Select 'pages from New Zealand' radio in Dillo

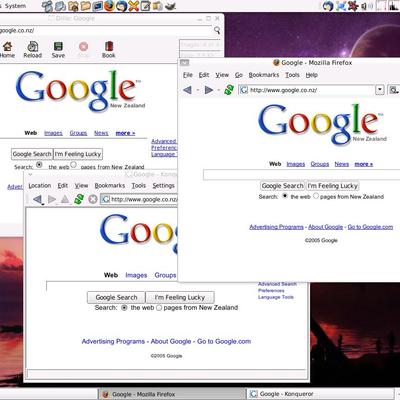[x=73, y=165]
